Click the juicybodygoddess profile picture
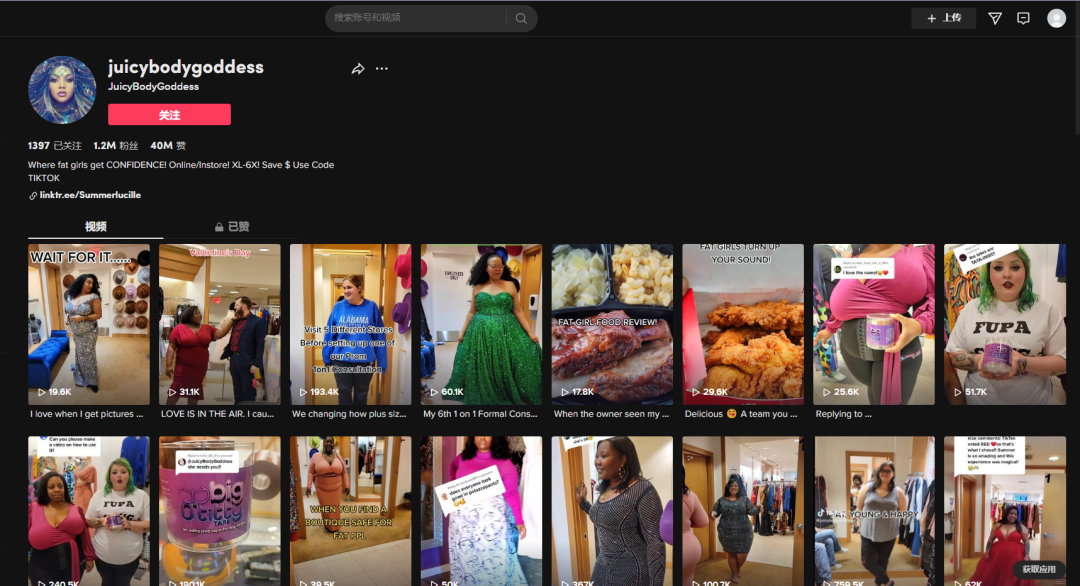The height and width of the screenshot is (586, 1080). pyautogui.click(x=62, y=90)
